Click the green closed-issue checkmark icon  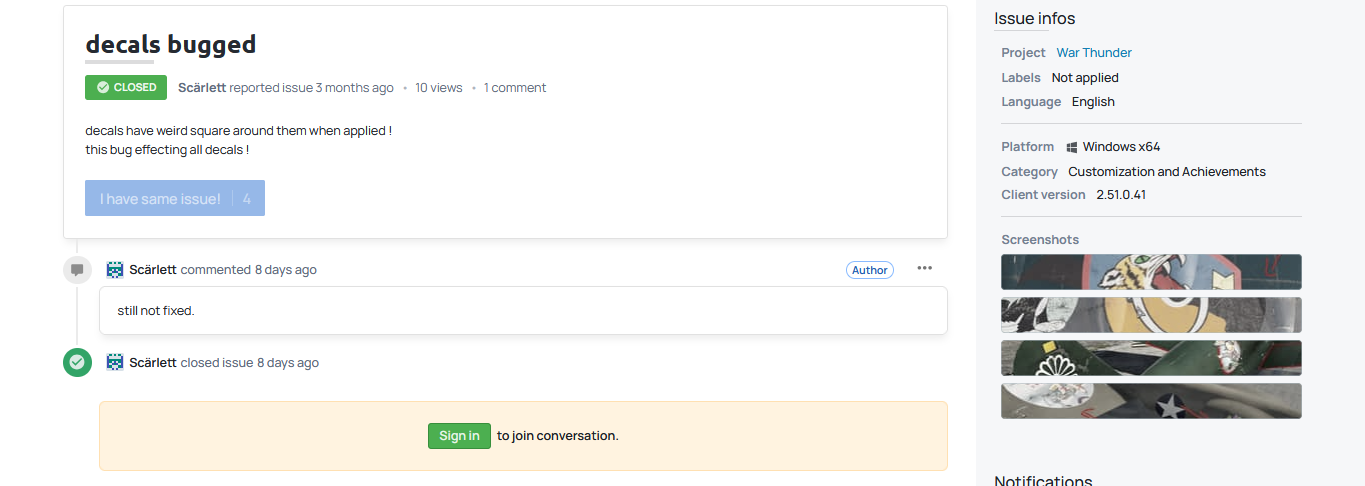click(x=77, y=362)
